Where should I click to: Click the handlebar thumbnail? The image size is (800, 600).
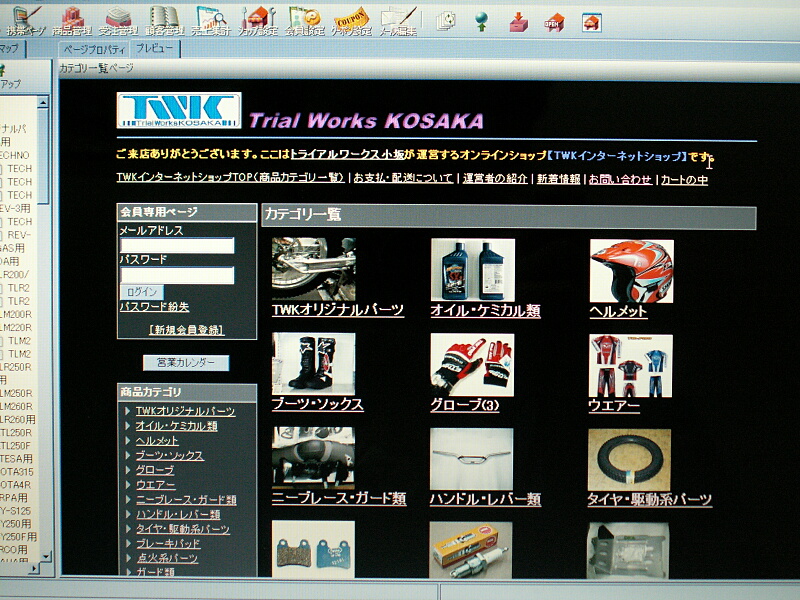coord(471,459)
